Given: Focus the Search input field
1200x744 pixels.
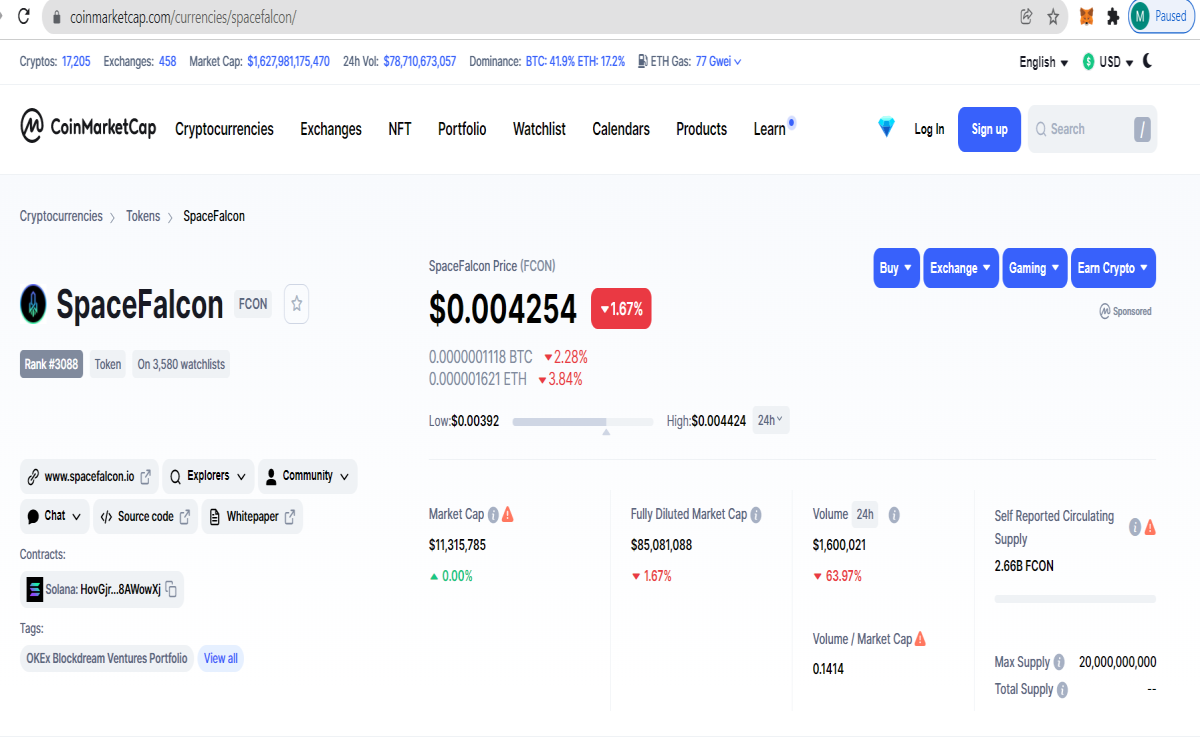Looking at the screenshot, I should [1092, 129].
